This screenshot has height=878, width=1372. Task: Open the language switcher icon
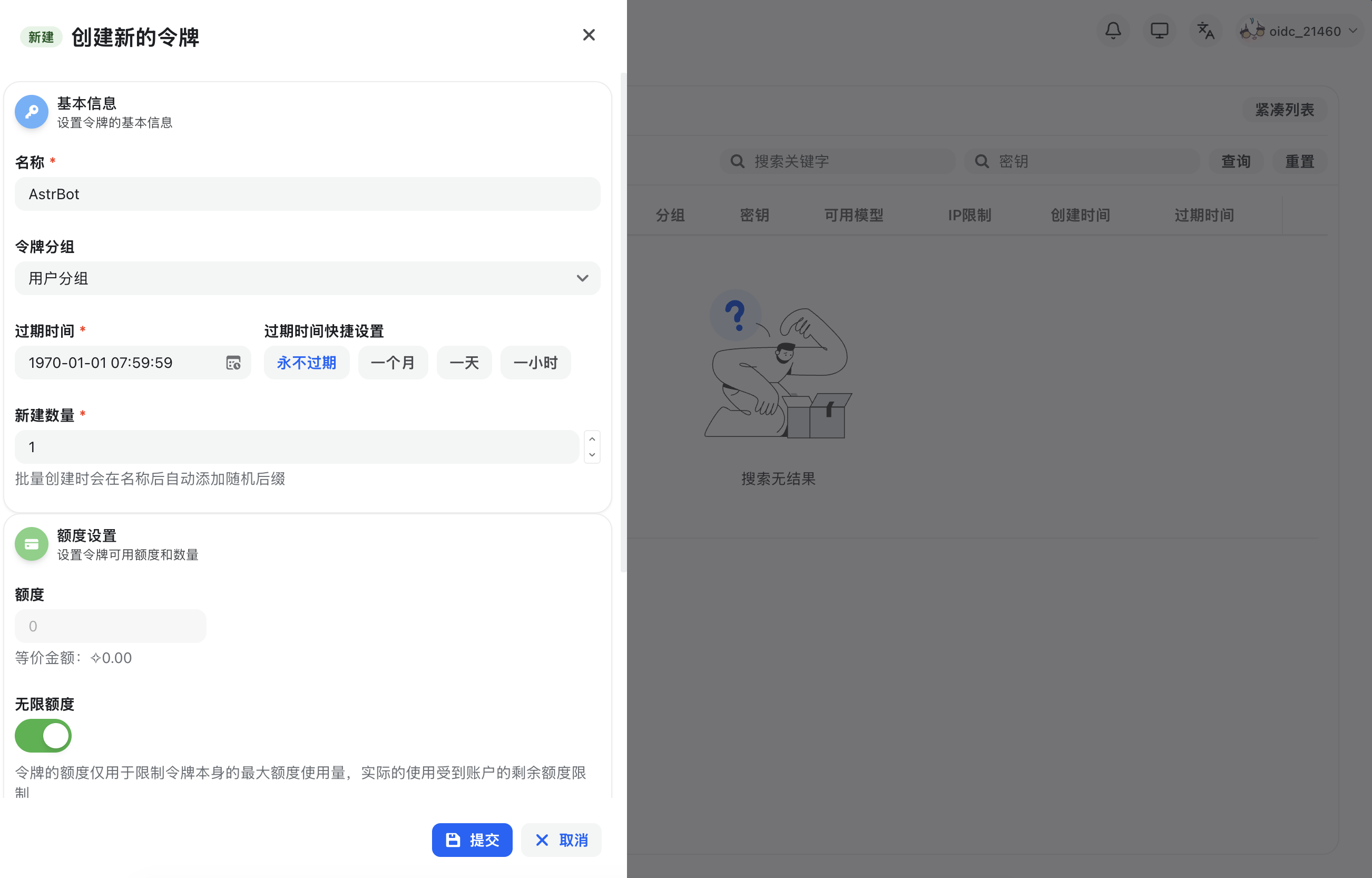point(1206,31)
